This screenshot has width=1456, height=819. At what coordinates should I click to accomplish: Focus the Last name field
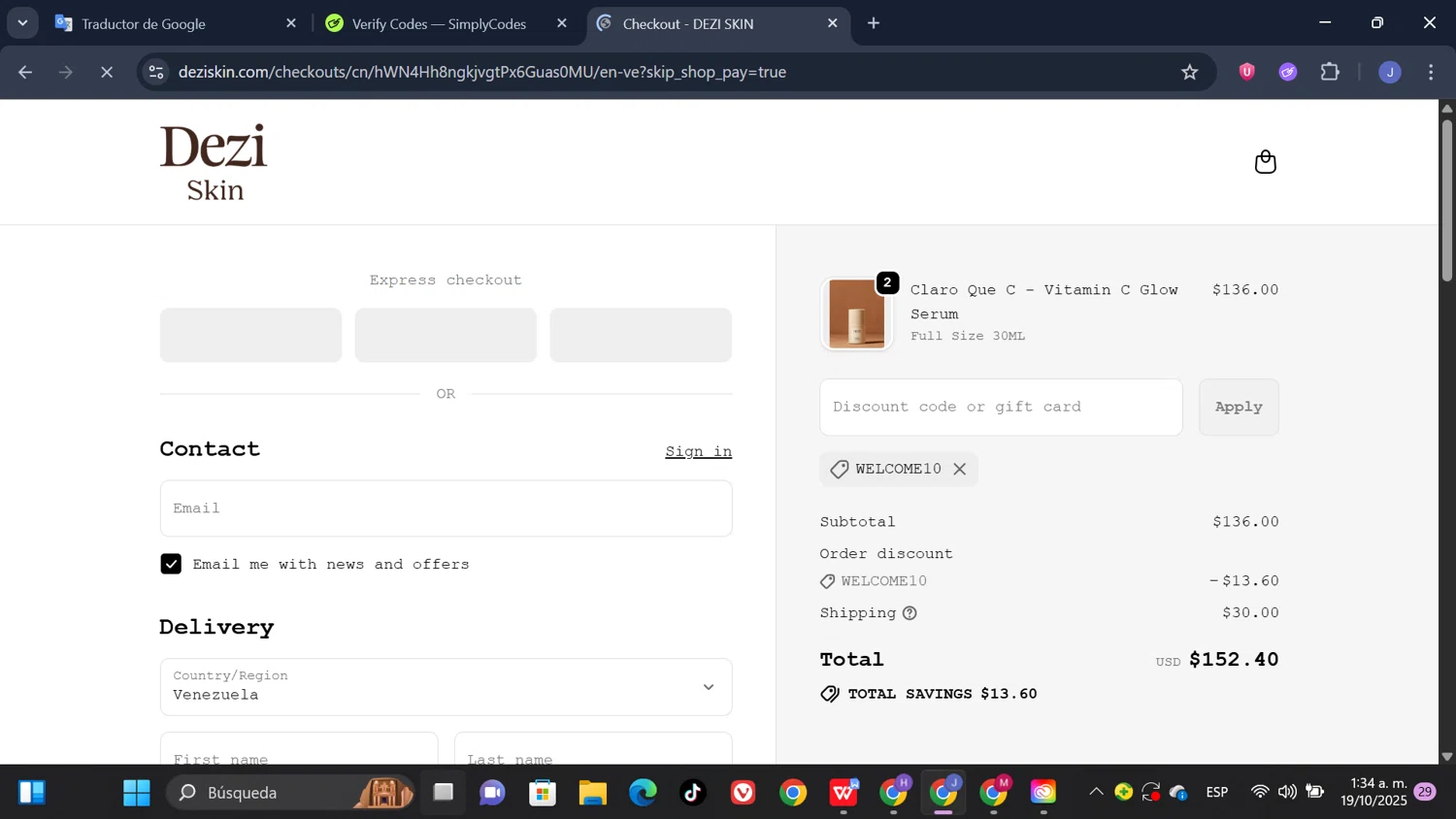pyautogui.click(x=593, y=748)
